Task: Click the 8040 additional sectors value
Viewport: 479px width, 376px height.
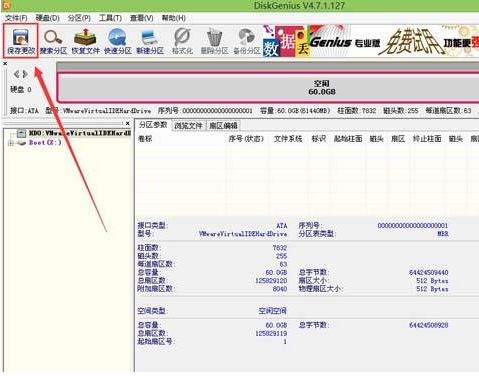Action: click(x=280, y=289)
